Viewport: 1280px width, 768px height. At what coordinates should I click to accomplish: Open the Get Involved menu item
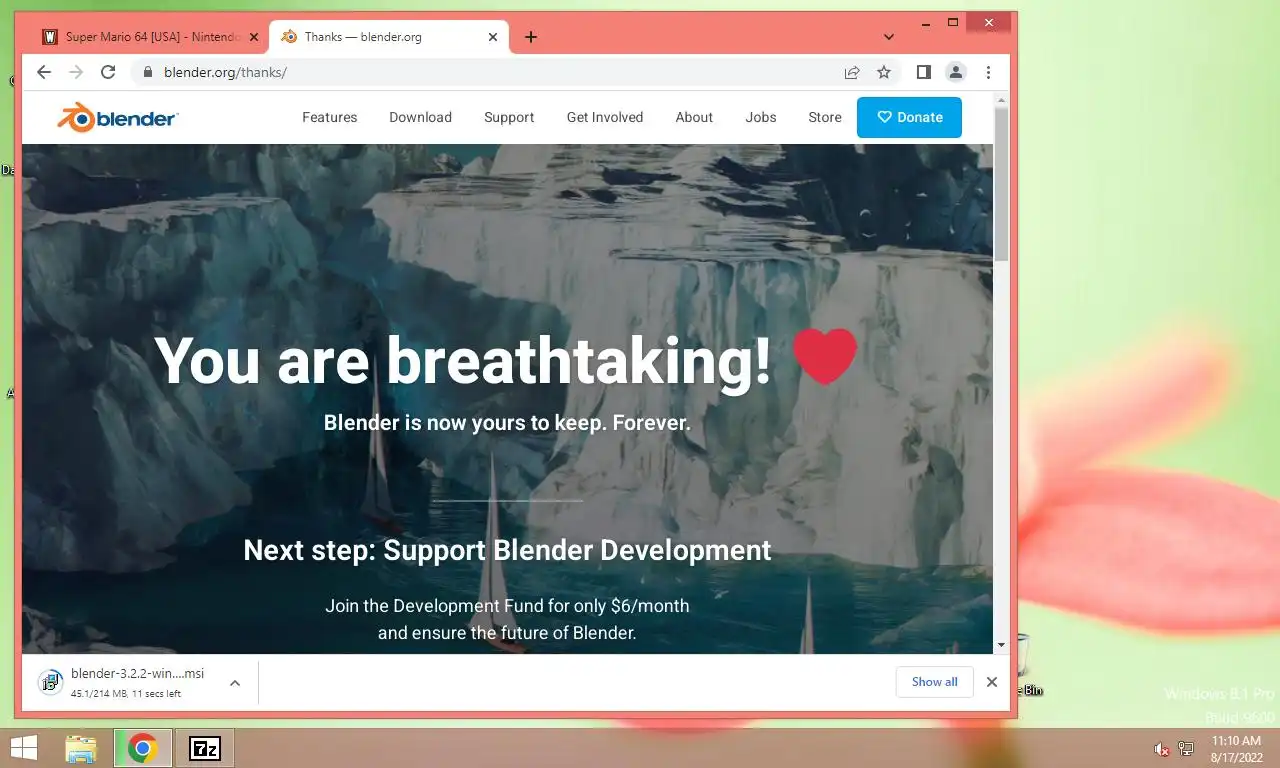(605, 117)
